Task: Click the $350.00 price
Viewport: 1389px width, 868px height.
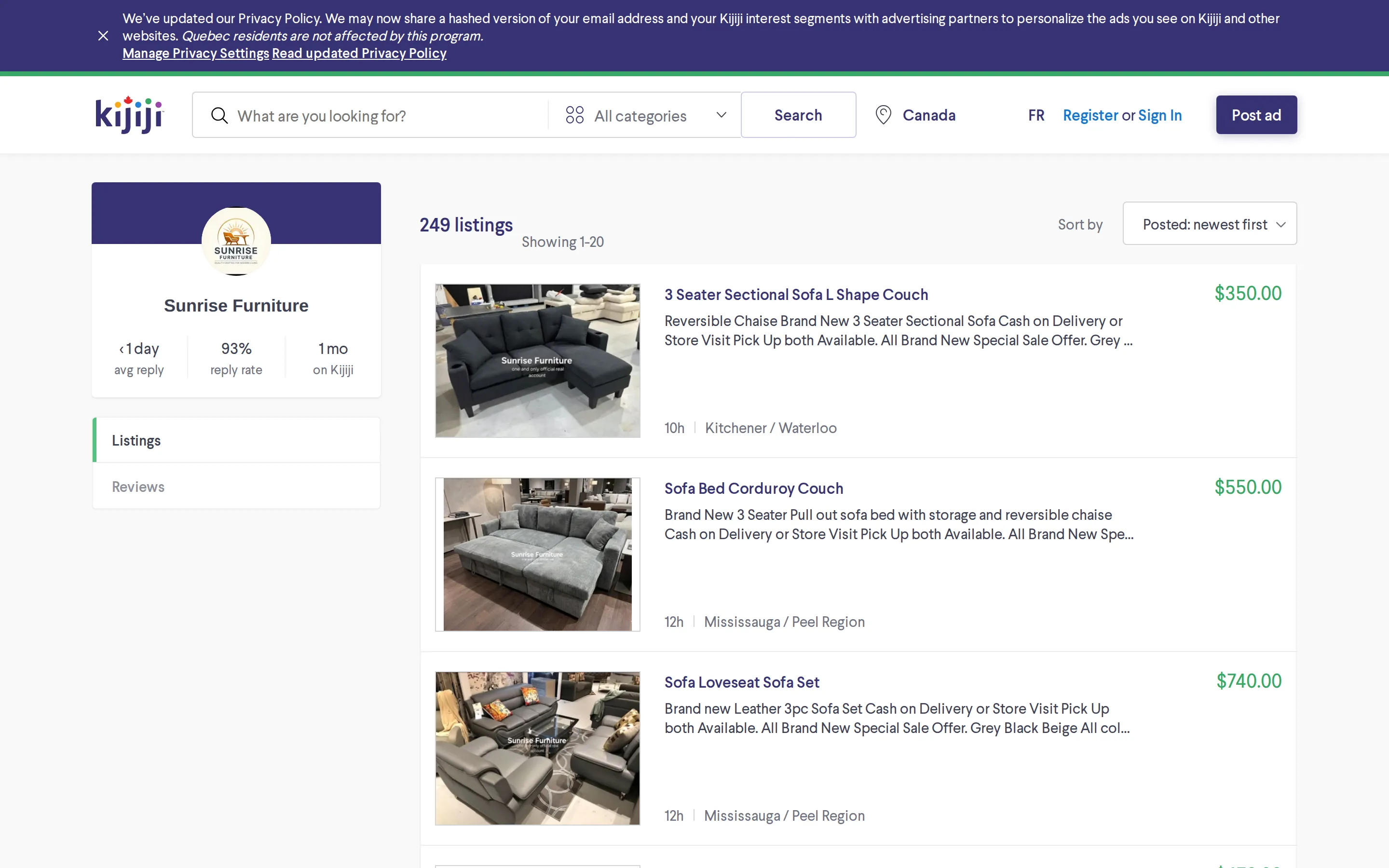Action: click(x=1248, y=293)
